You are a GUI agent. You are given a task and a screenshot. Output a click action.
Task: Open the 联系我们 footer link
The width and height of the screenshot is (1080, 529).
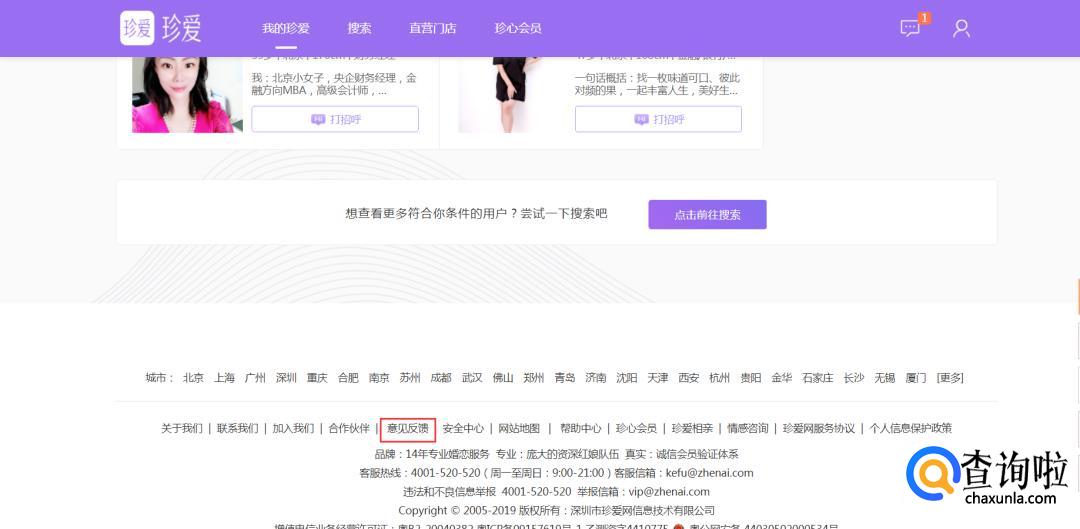pyautogui.click(x=238, y=428)
